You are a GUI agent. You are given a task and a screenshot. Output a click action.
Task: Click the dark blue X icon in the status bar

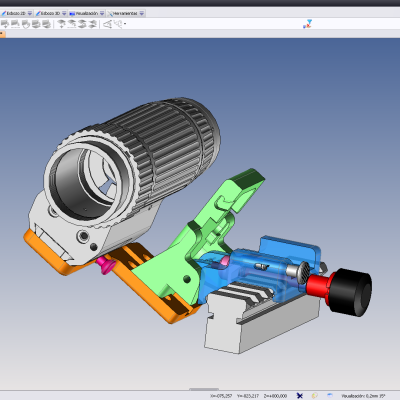[x=300, y=396]
